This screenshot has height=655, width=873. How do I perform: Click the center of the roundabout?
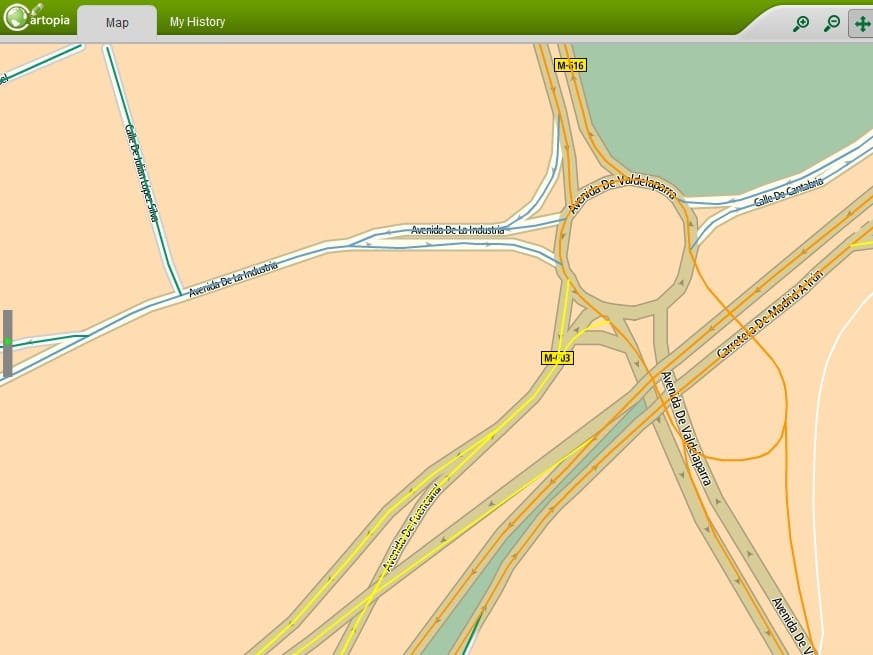click(x=626, y=245)
